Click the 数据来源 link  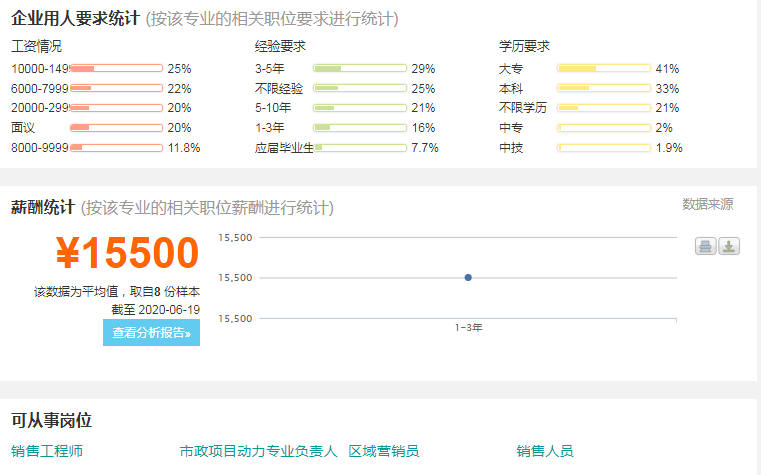tap(708, 204)
